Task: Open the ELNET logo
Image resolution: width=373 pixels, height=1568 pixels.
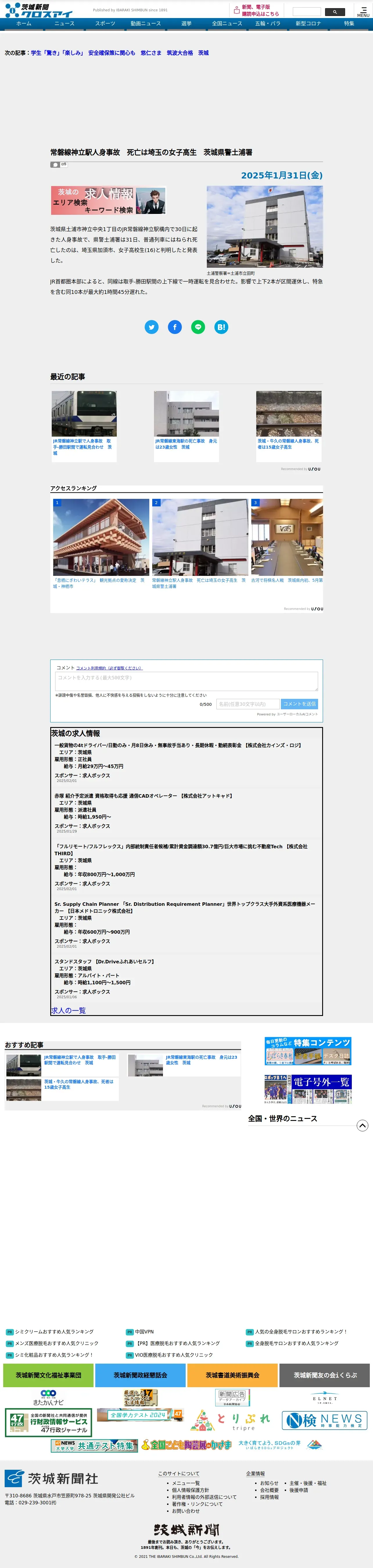Action: pyautogui.click(x=325, y=1398)
